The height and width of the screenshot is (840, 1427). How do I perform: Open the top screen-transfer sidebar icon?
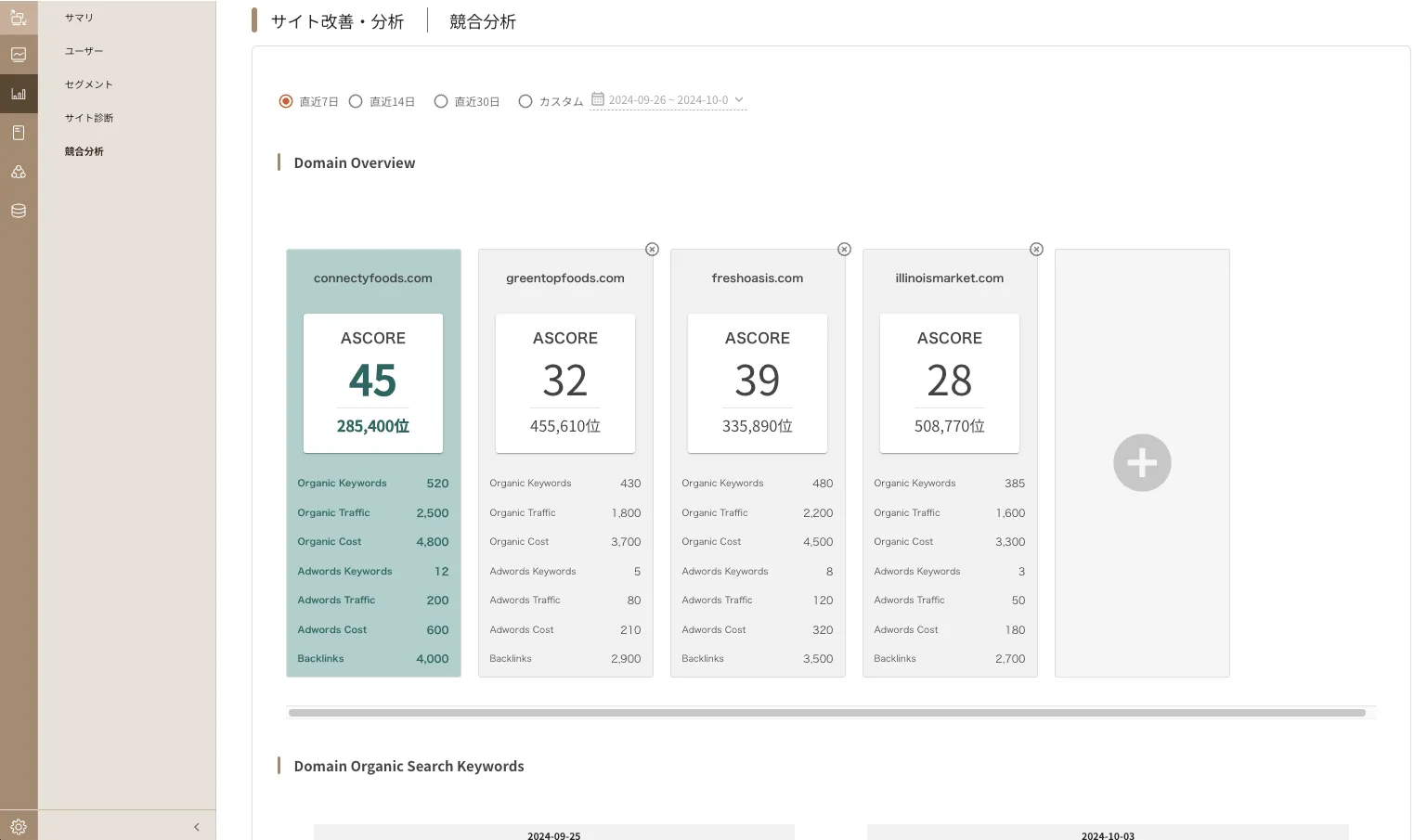point(19,16)
